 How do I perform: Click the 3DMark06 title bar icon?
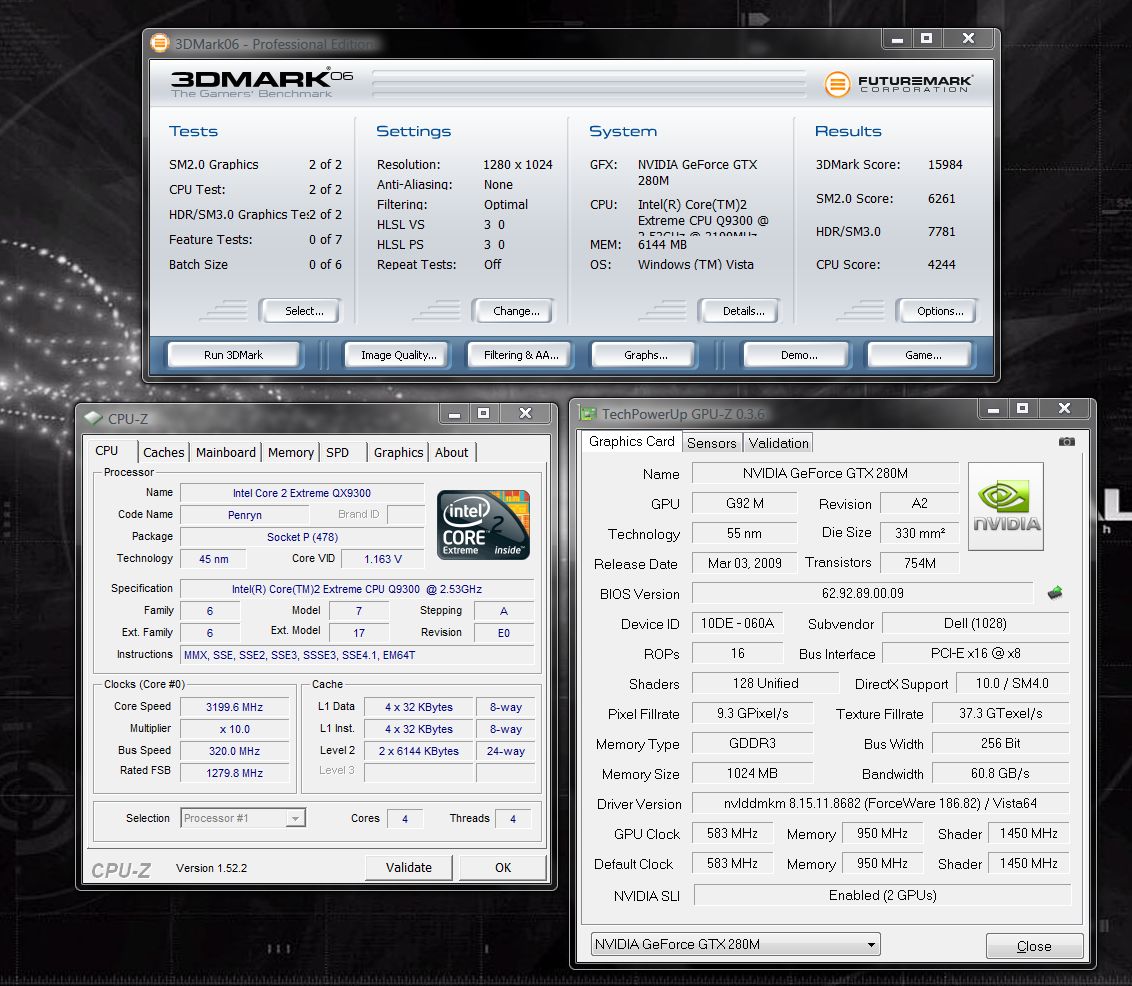tap(160, 43)
